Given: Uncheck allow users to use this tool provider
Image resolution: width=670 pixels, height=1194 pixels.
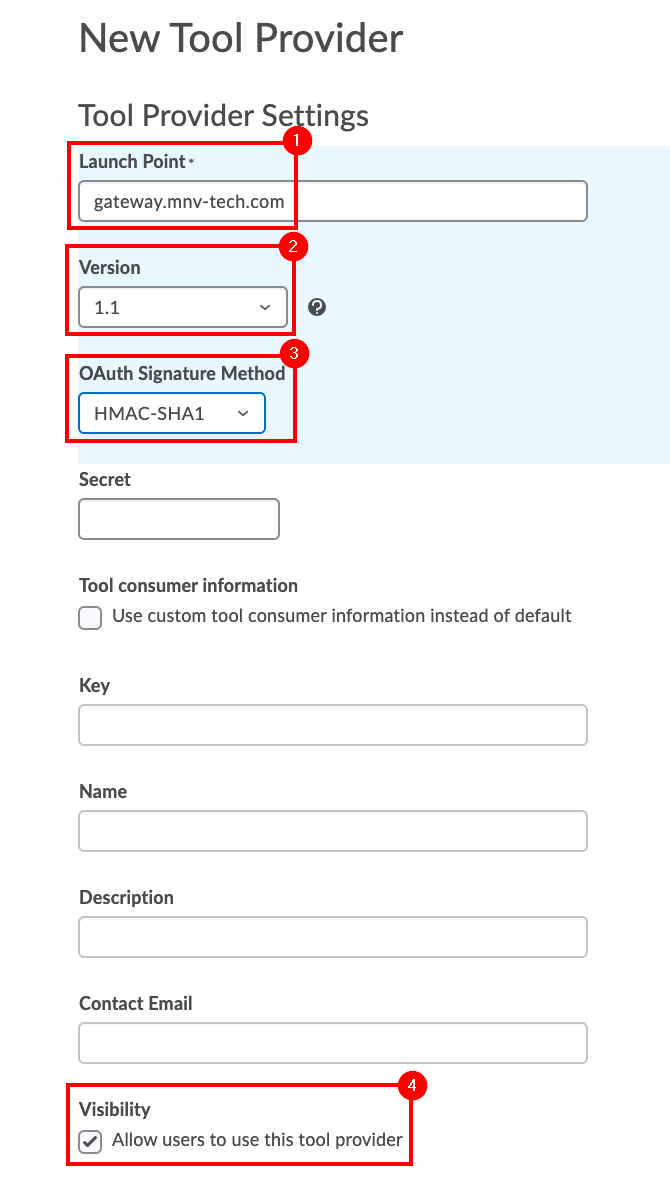Looking at the screenshot, I should coord(90,1141).
